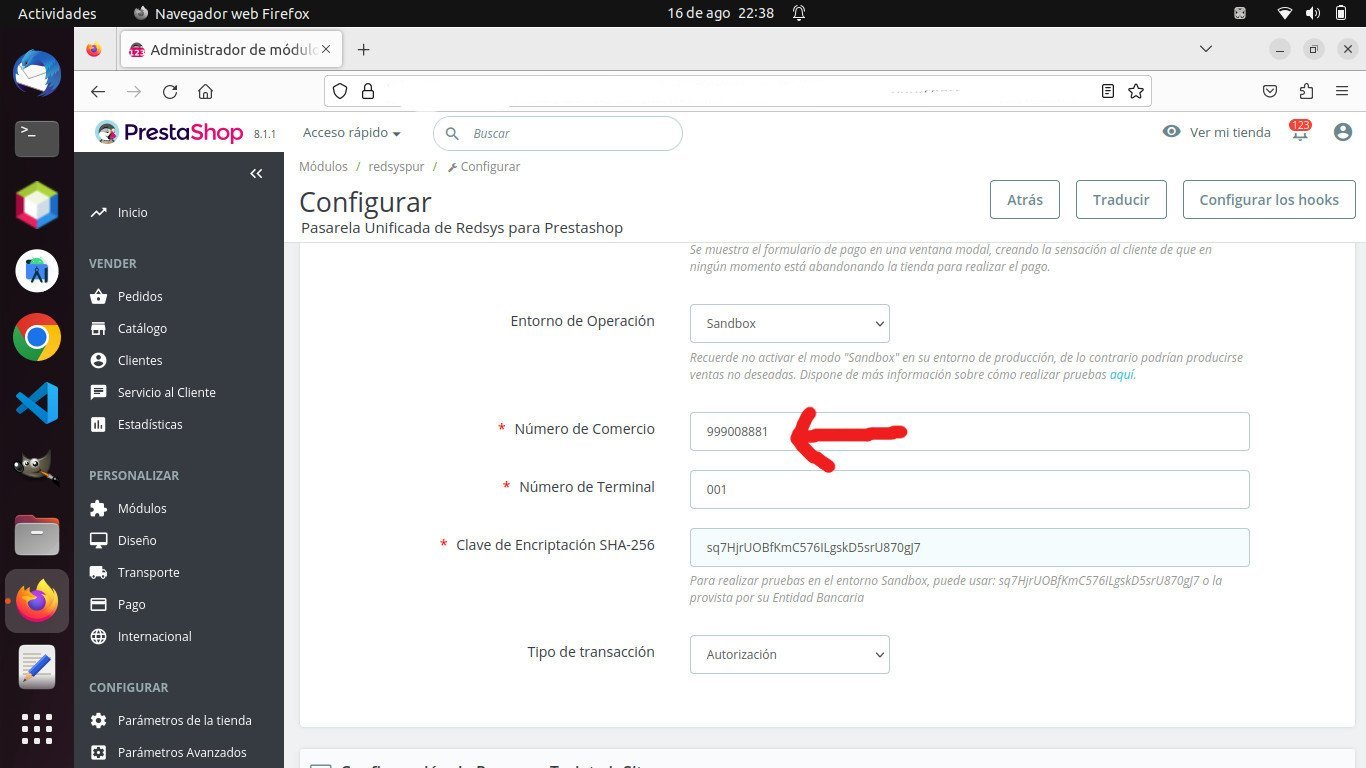Open the Tipo de transacción dropdown

coord(790,654)
